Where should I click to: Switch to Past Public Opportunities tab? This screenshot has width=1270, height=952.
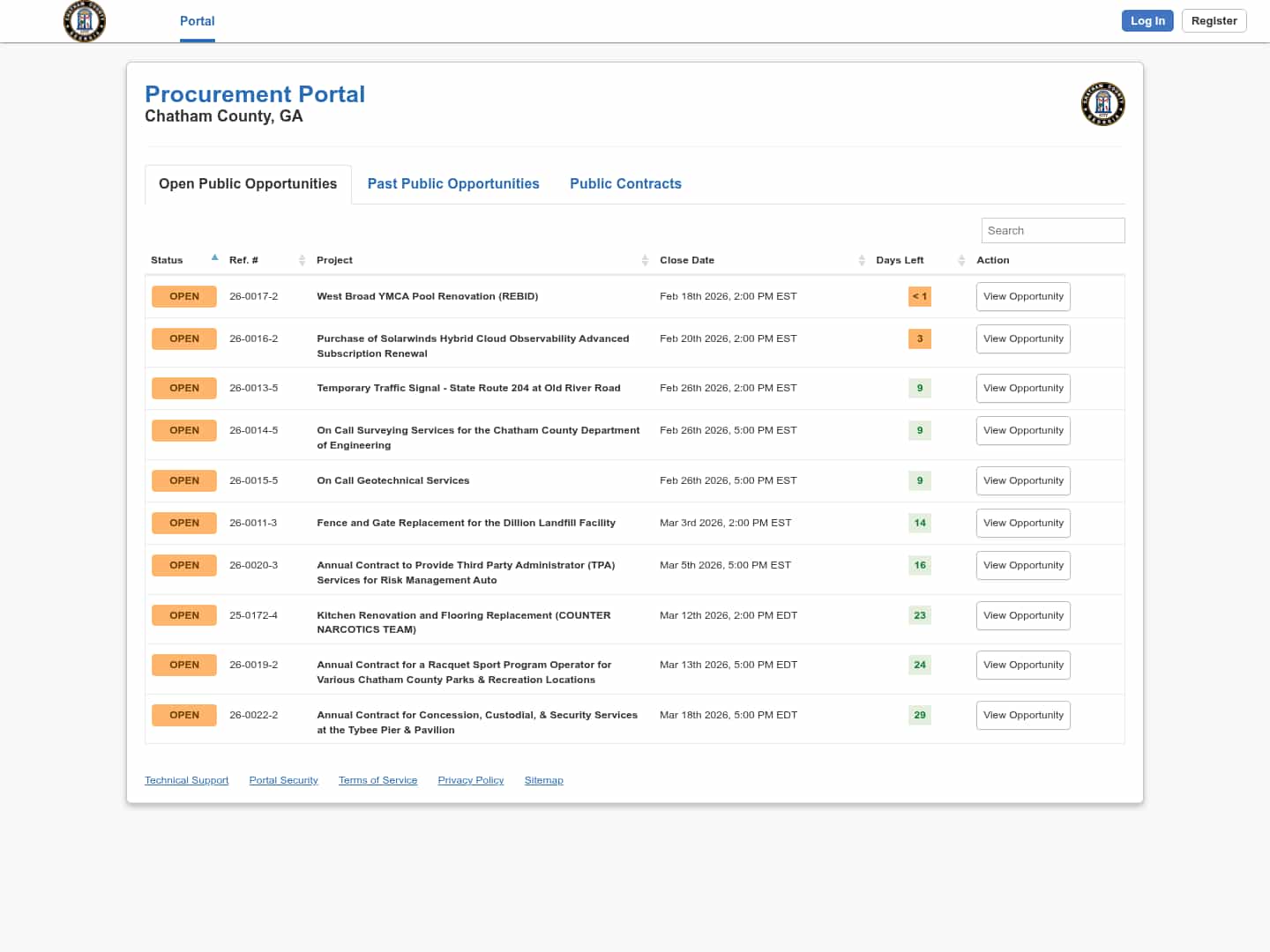[x=453, y=183]
